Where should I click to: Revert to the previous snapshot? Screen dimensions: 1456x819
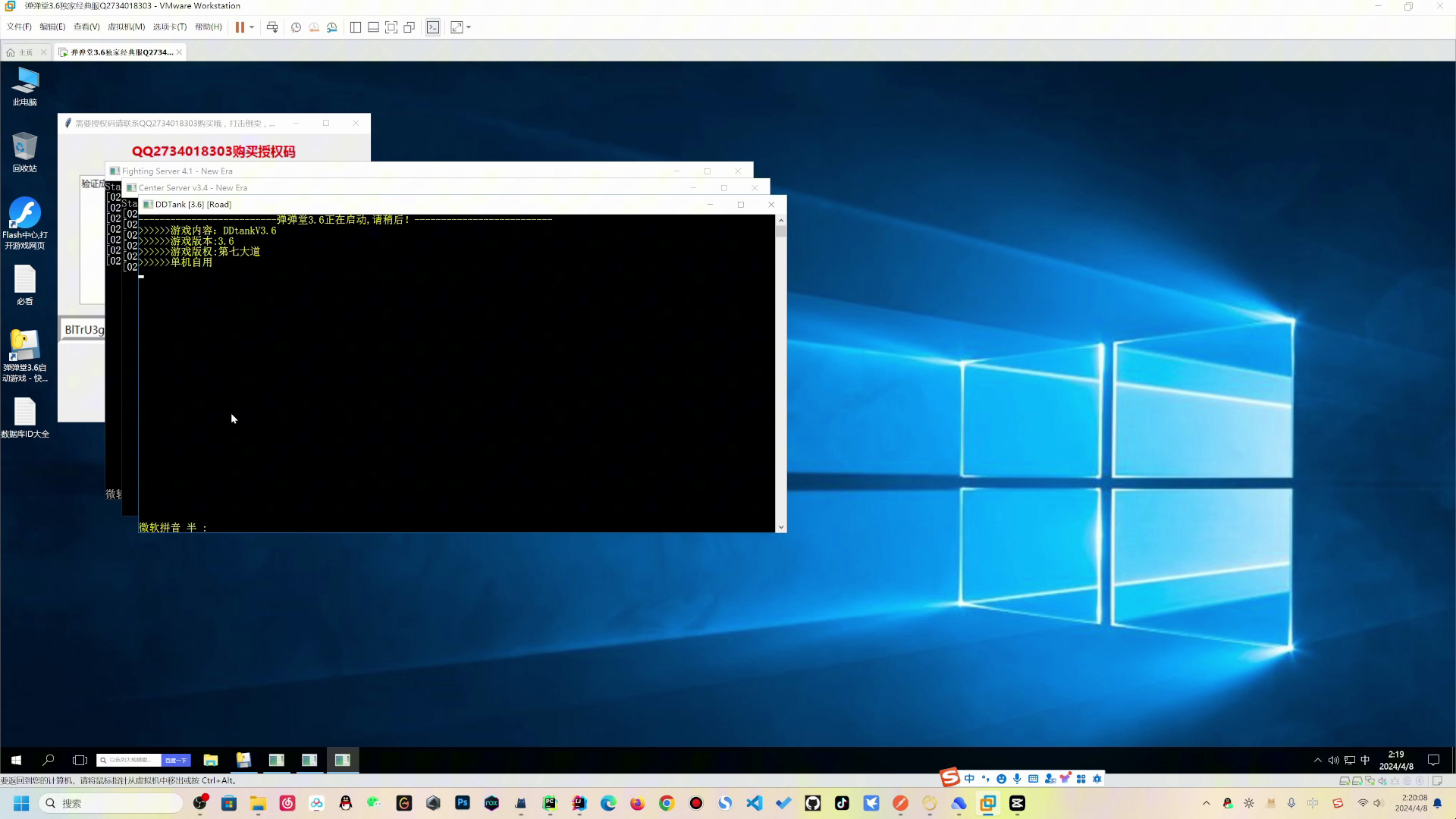(314, 27)
